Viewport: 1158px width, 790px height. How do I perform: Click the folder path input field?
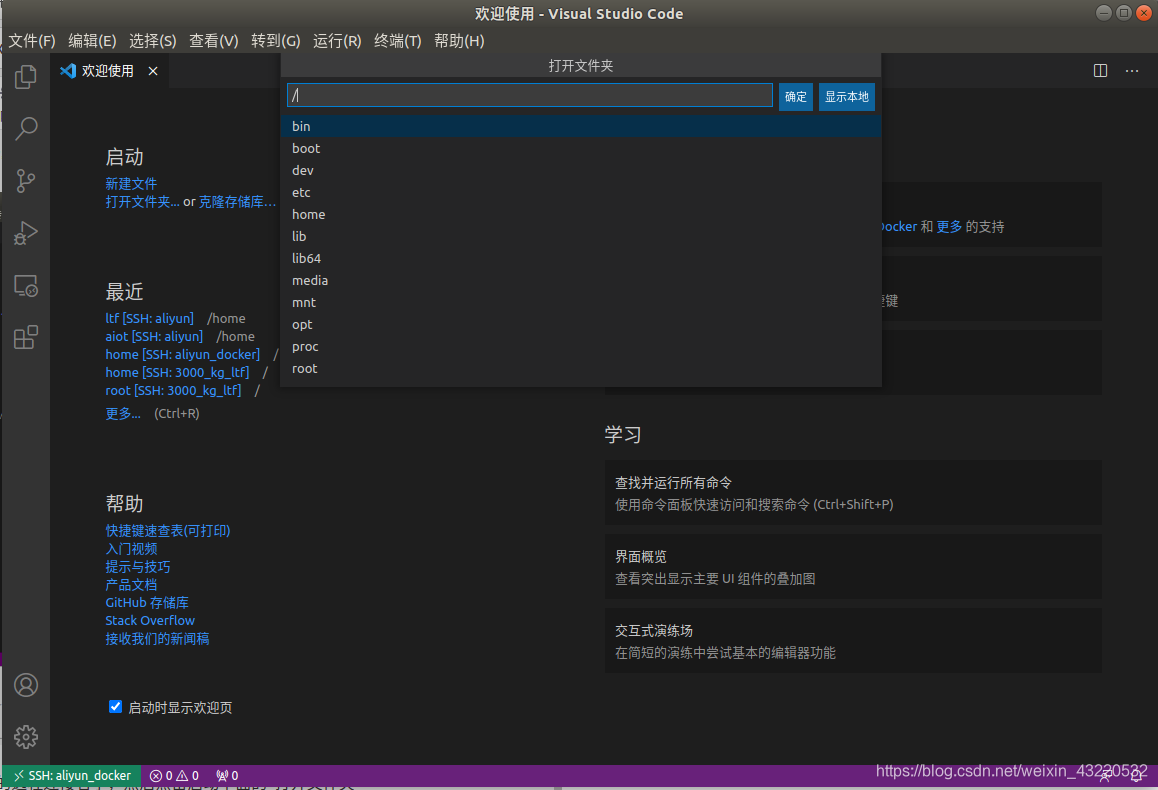tap(530, 95)
